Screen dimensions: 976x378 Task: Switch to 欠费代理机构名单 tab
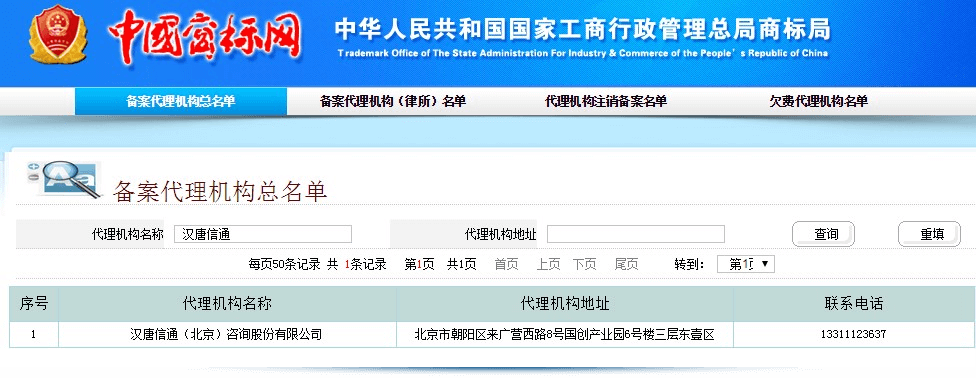818,102
